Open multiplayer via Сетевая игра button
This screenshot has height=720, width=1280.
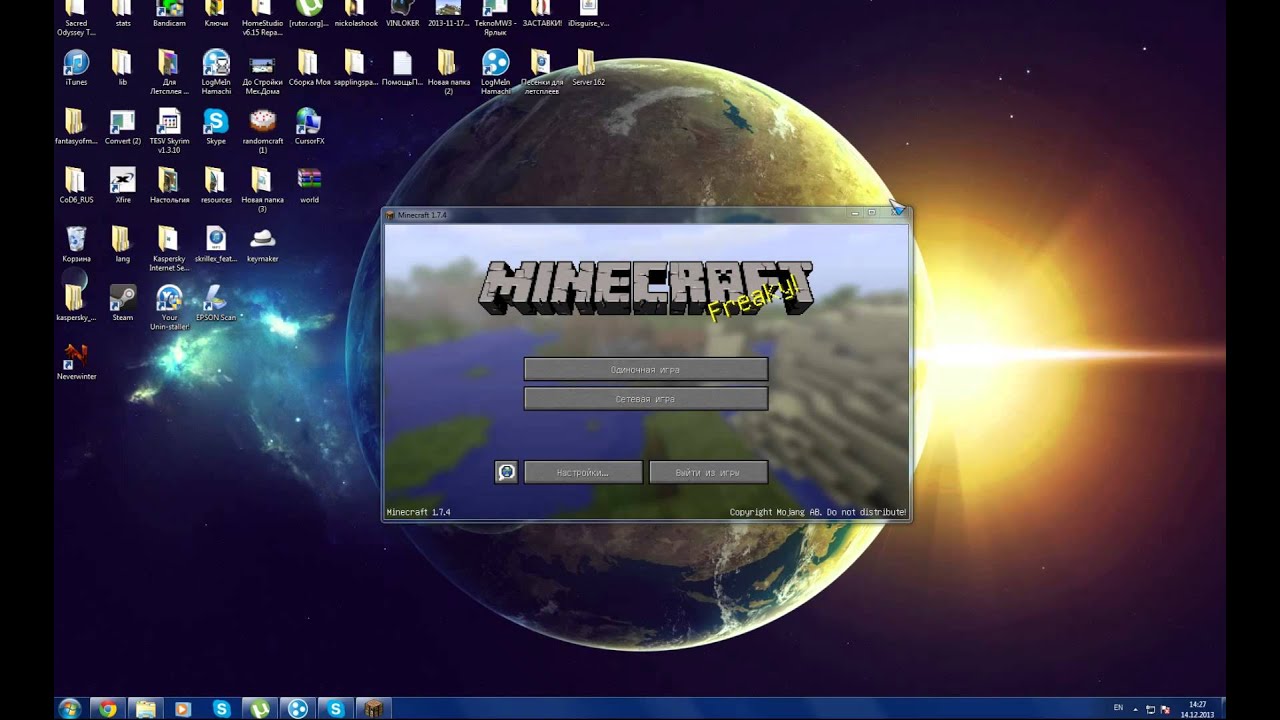point(646,399)
